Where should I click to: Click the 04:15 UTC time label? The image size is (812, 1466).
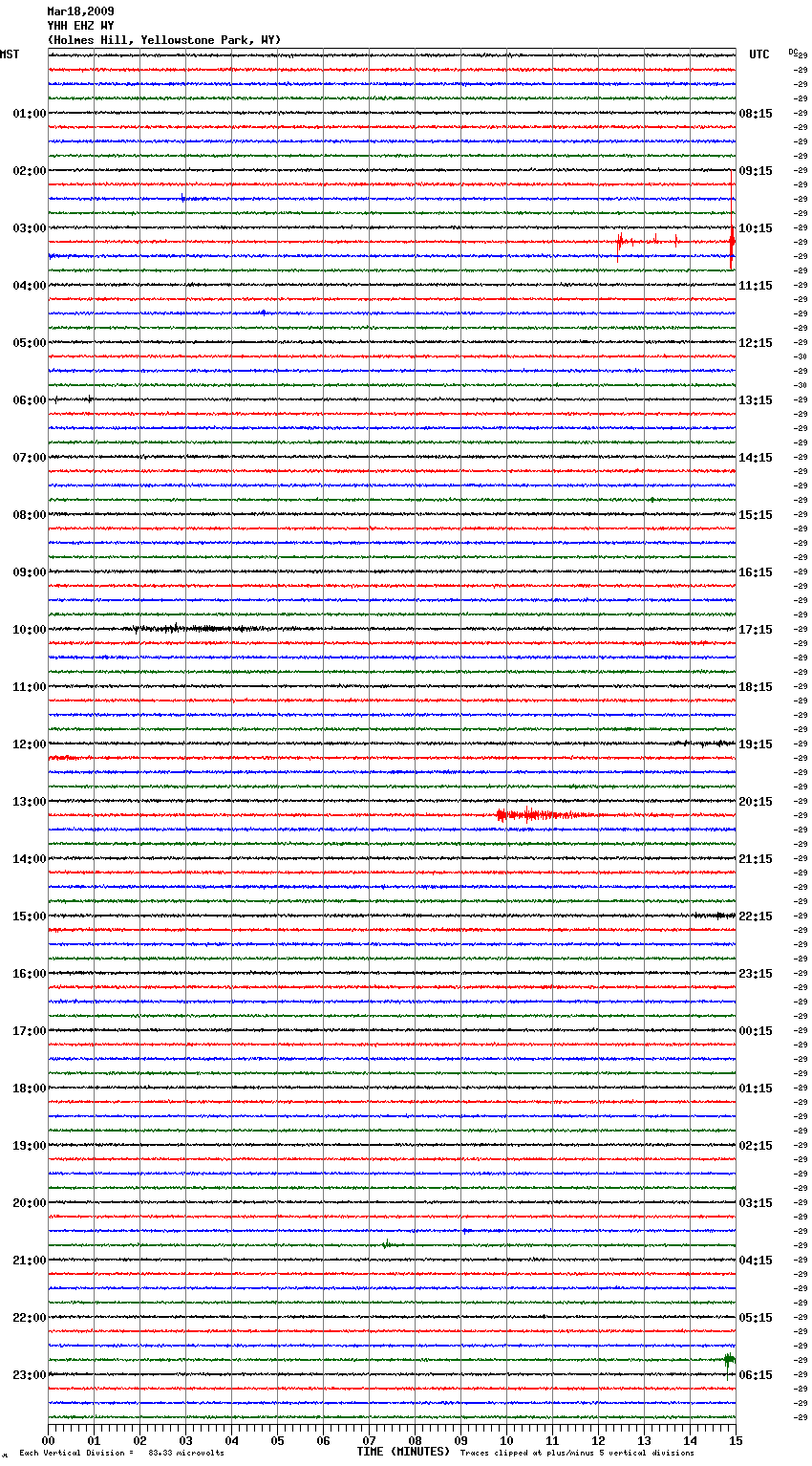756,1261
